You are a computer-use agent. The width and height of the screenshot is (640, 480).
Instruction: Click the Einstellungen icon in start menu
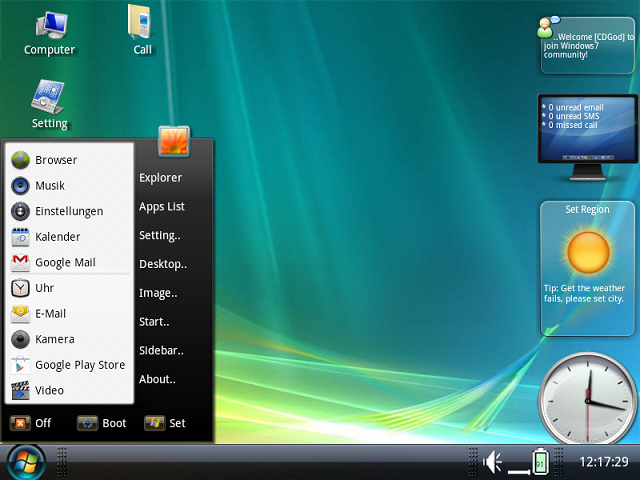[20, 211]
